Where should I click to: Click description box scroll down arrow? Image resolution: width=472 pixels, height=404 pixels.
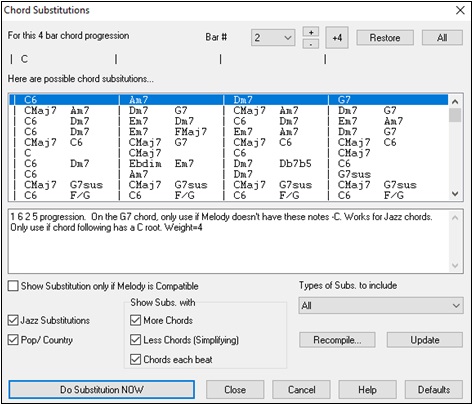455,266
